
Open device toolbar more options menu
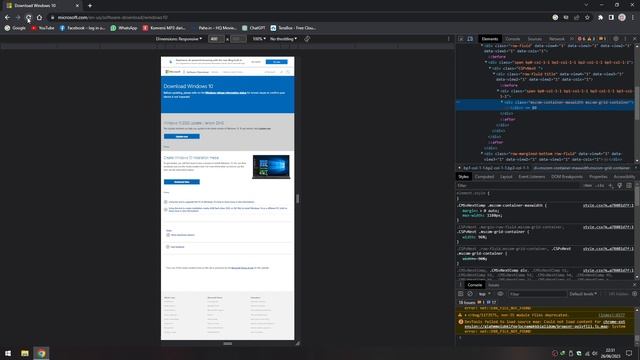click(x=449, y=39)
